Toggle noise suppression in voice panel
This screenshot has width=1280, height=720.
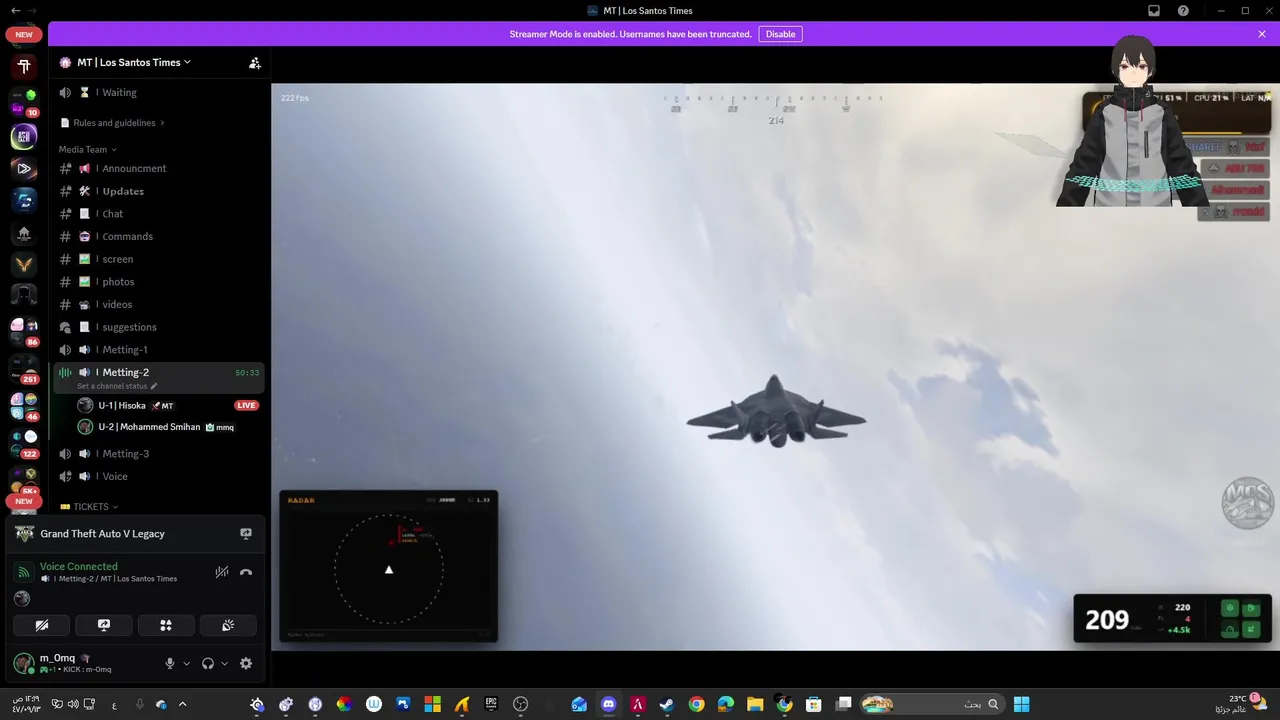pos(222,572)
